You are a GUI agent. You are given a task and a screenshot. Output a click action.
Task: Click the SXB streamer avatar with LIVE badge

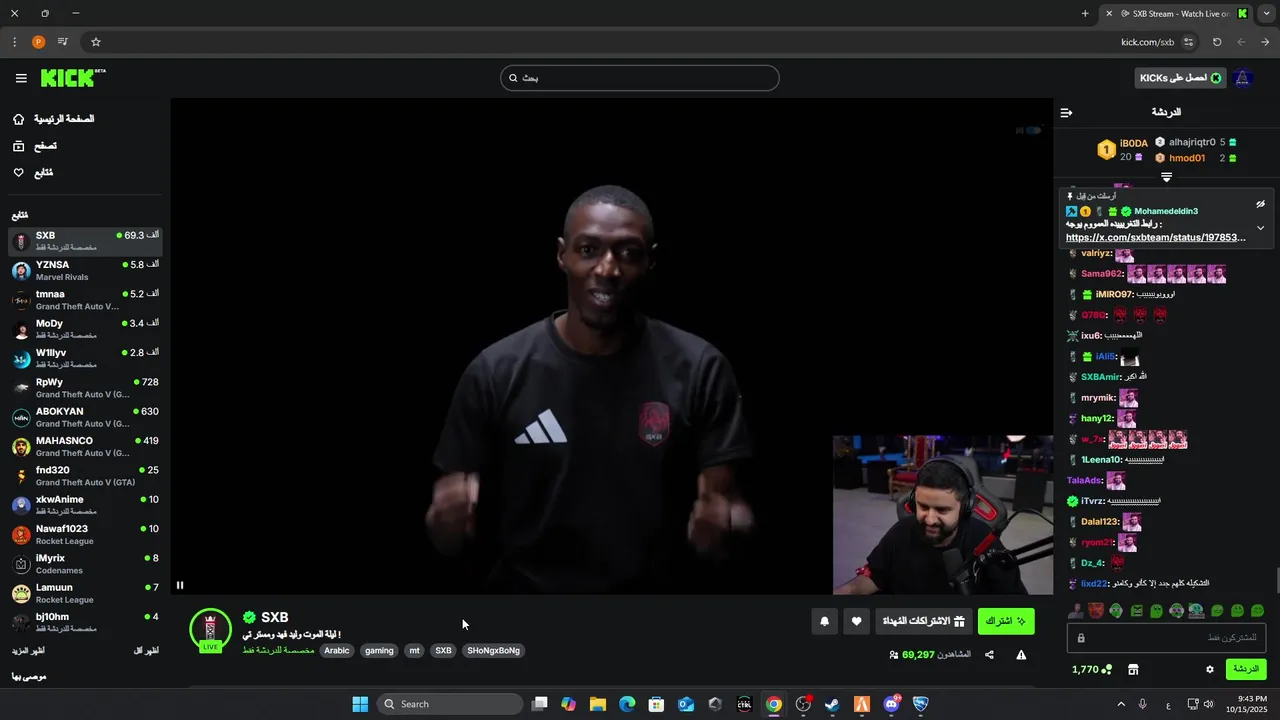(x=210, y=630)
